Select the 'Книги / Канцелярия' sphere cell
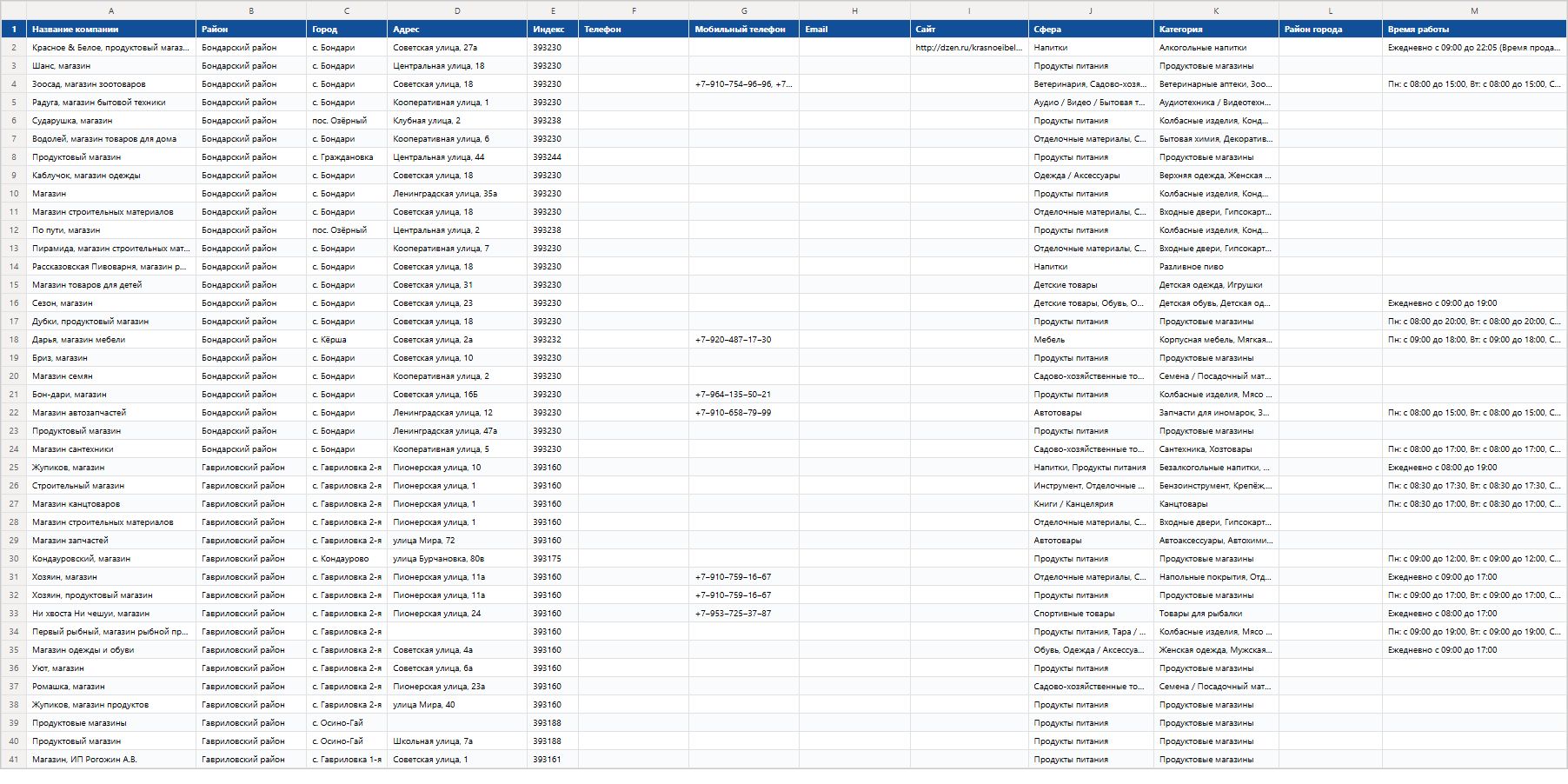1568x784 pixels. pyautogui.click(x=1091, y=503)
